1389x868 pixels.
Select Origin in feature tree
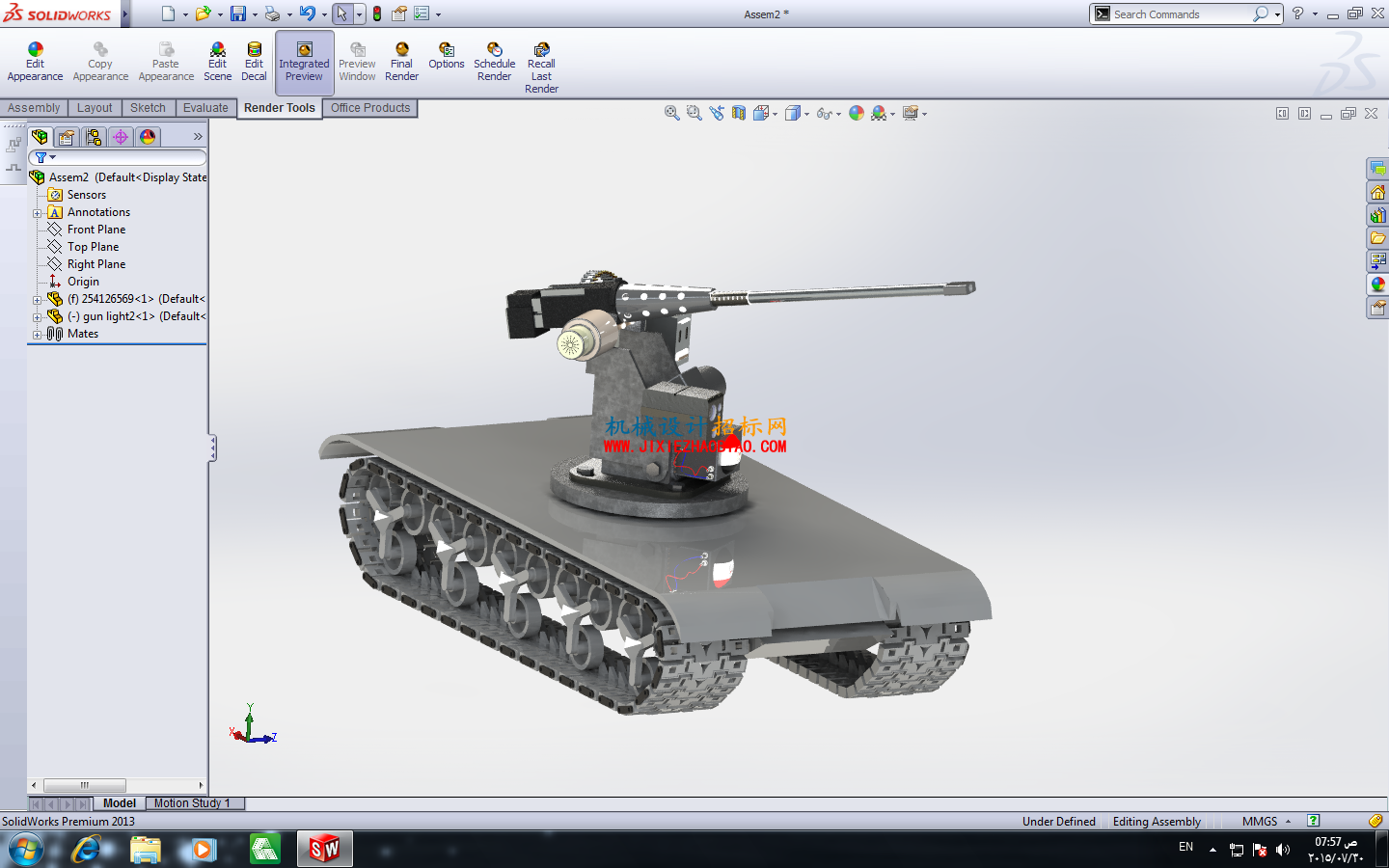(x=83, y=282)
